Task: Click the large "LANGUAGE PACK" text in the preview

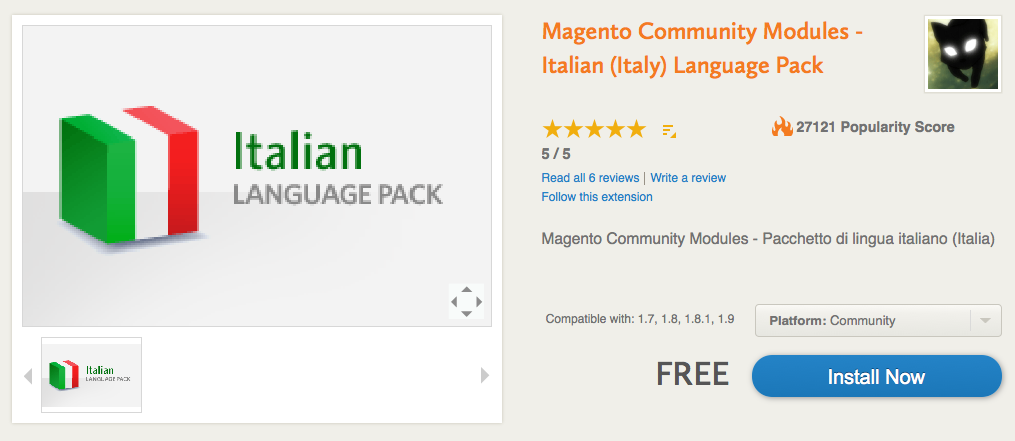Action: tap(337, 194)
